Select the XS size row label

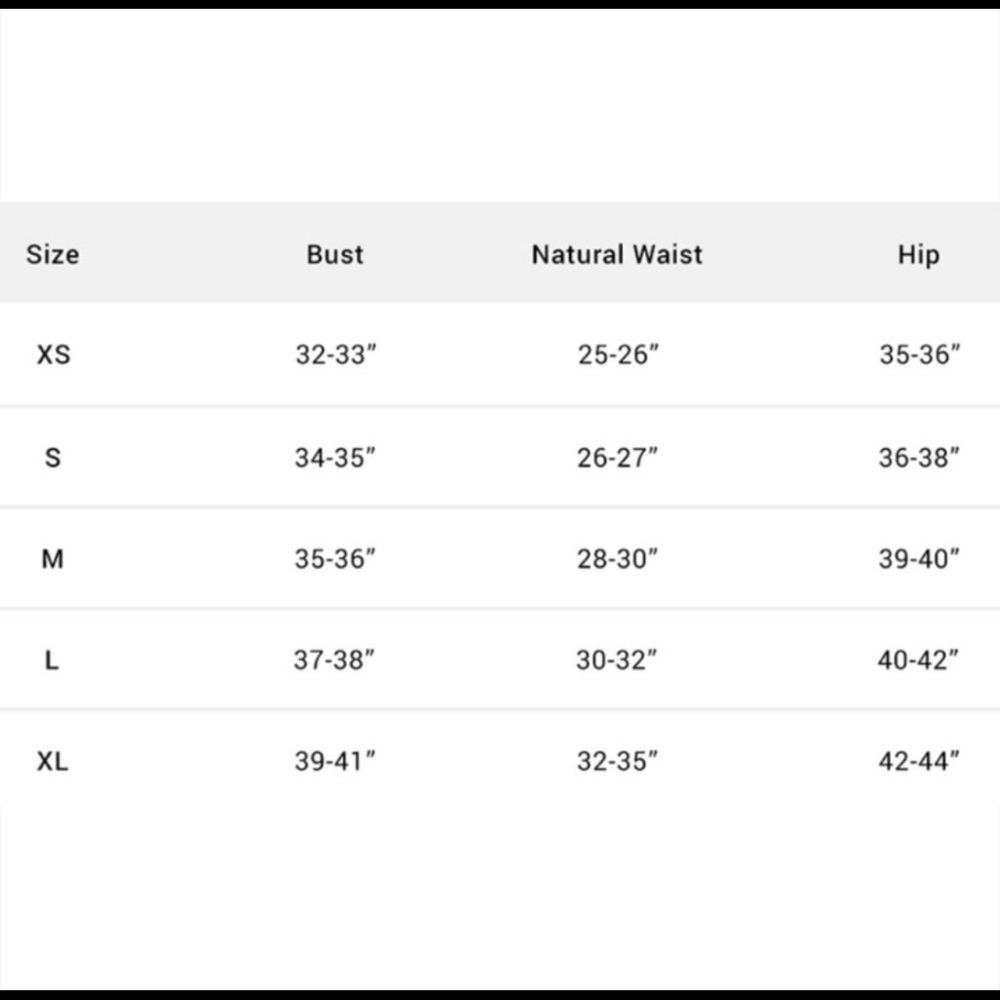54,355
